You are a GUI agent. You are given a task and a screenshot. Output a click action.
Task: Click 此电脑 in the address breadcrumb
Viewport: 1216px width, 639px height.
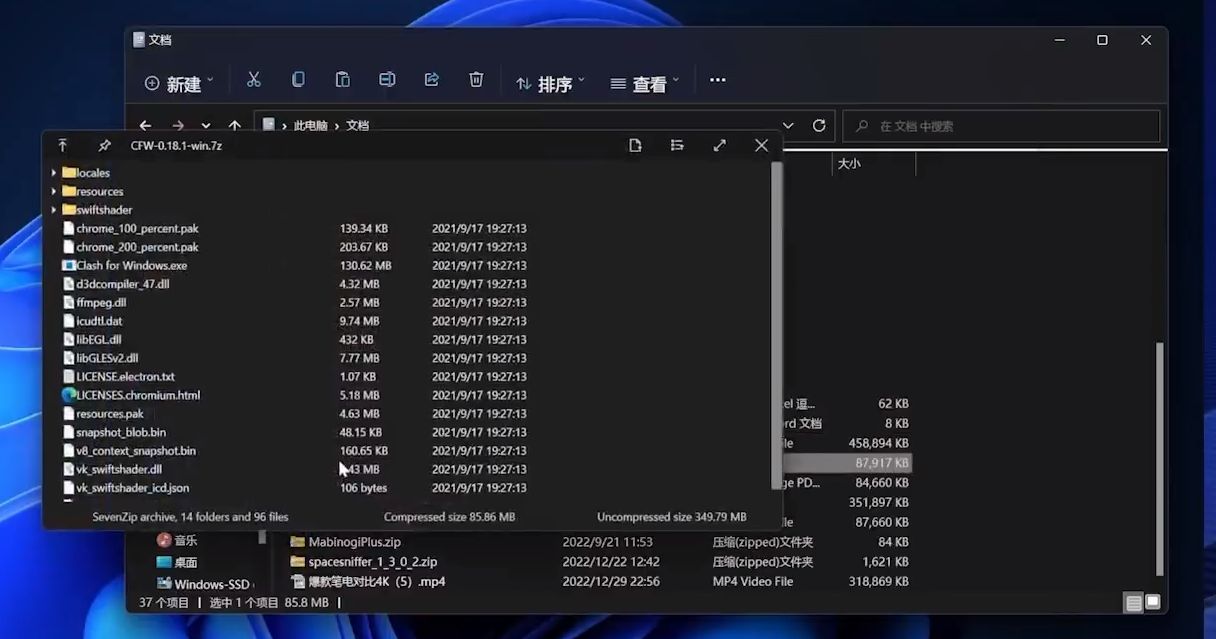(310, 126)
